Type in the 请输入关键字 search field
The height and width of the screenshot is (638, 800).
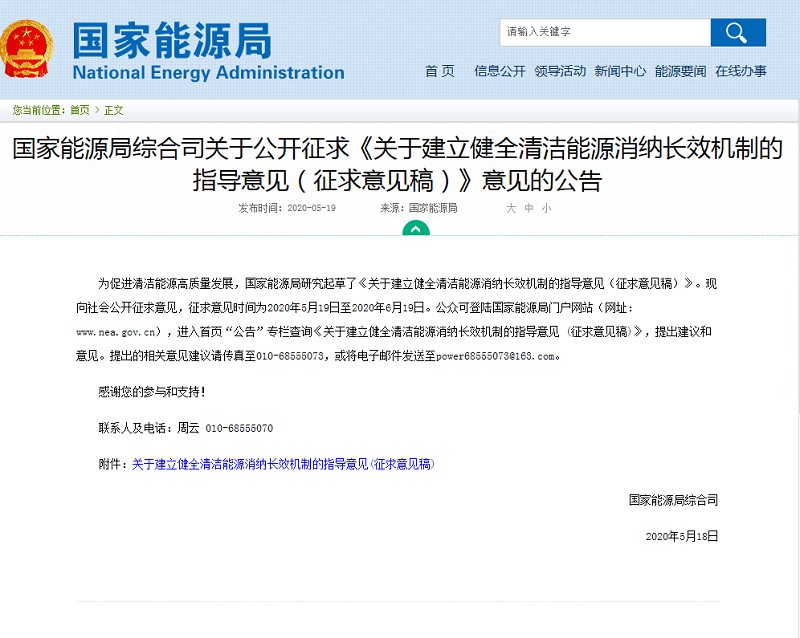pos(604,32)
